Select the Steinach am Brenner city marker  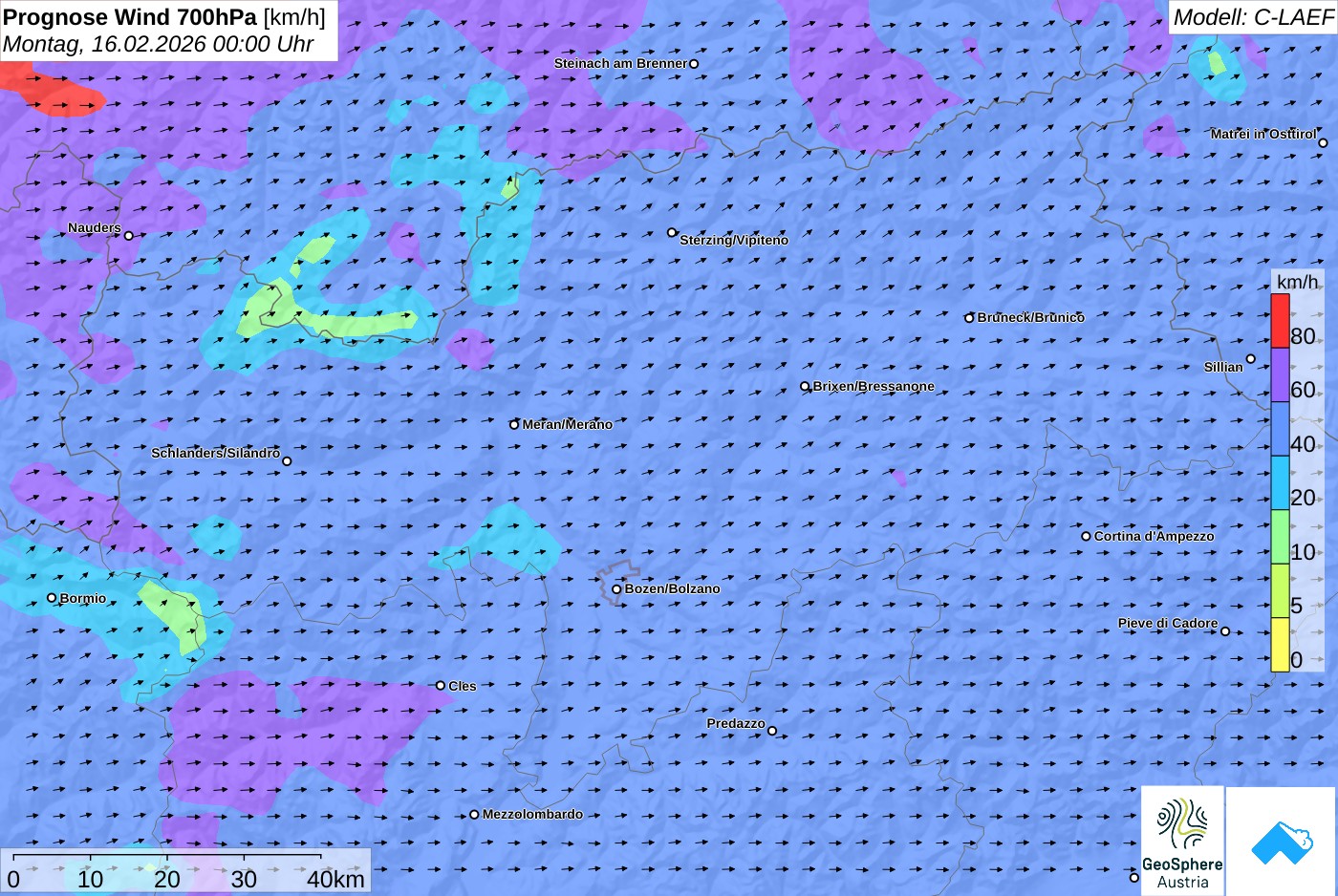pyautogui.click(x=694, y=64)
